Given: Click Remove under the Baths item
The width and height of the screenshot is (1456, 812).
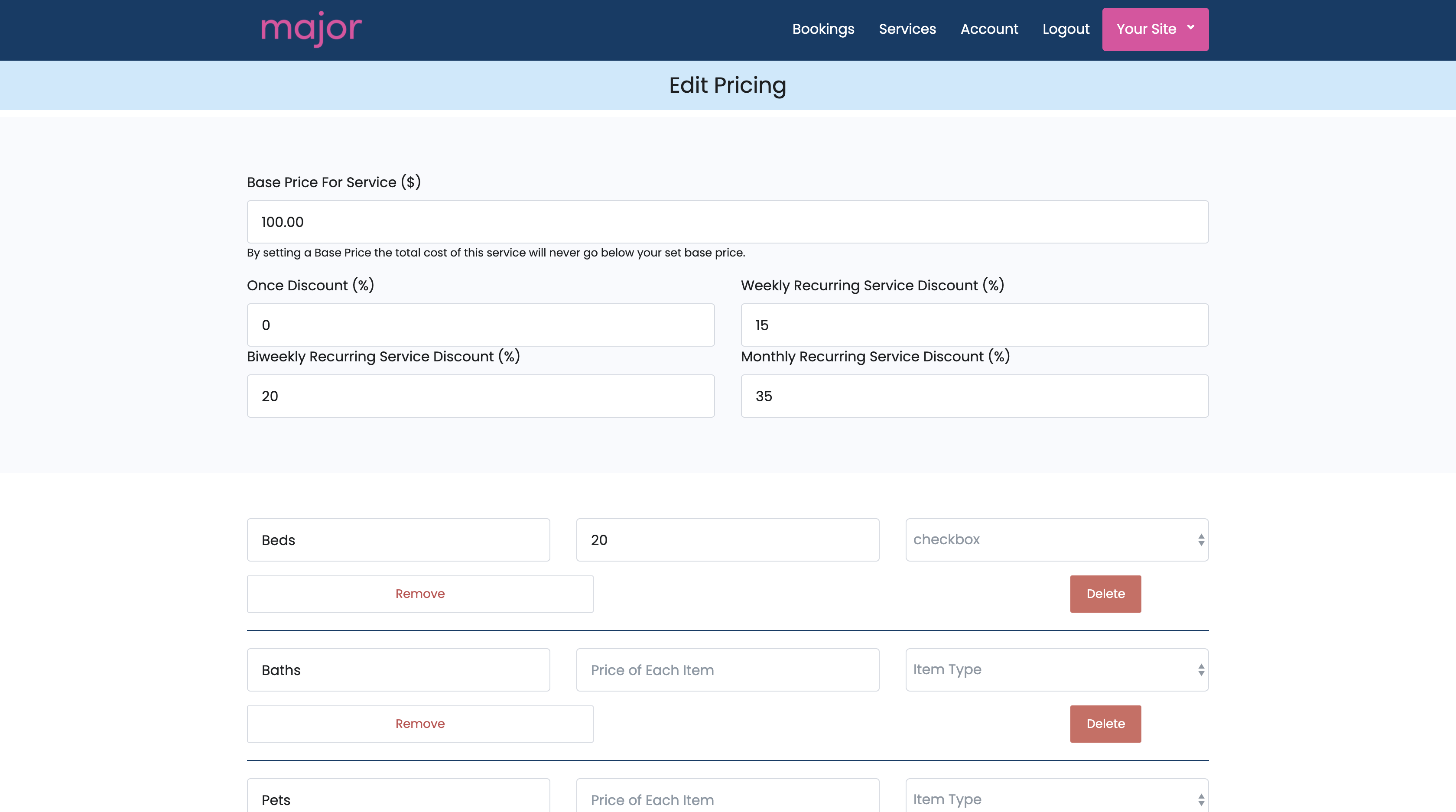Looking at the screenshot, I should pos(420,723).
